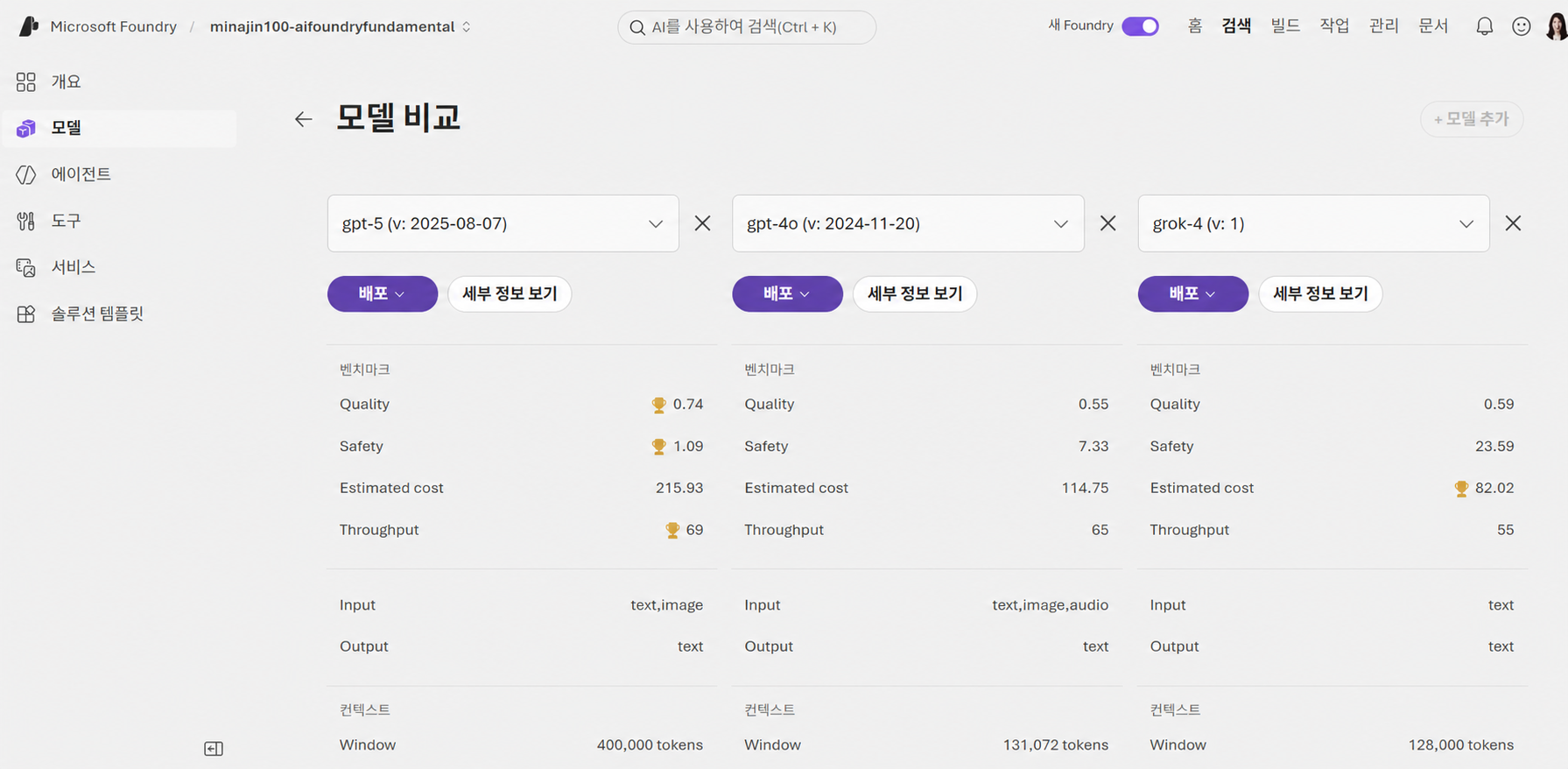Image resolution: width=1568 pixels, height=769 pixels.
Task: Select 개요 in the sidebar
Action: pos(119,81)
